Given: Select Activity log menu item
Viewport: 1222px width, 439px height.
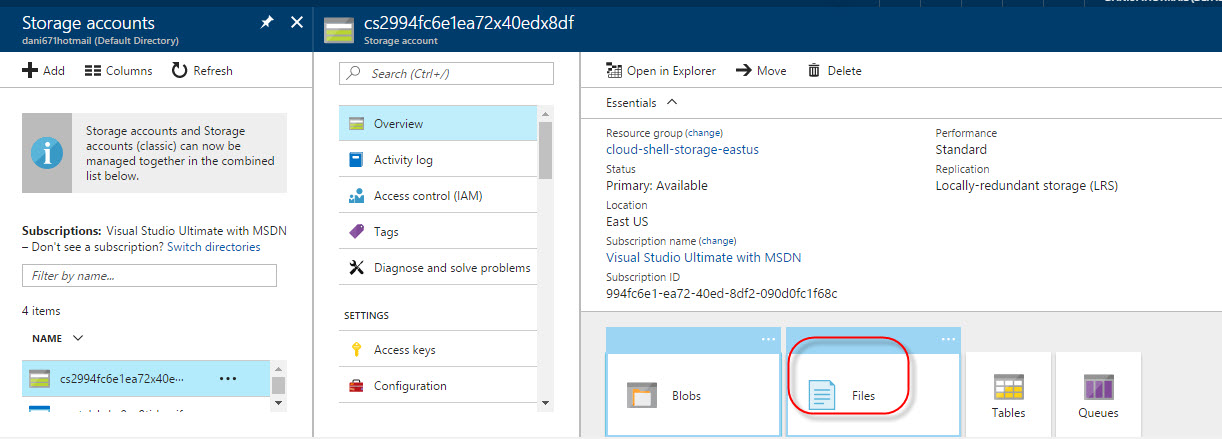Looking at the screenshot, I should tap(403, 160).
